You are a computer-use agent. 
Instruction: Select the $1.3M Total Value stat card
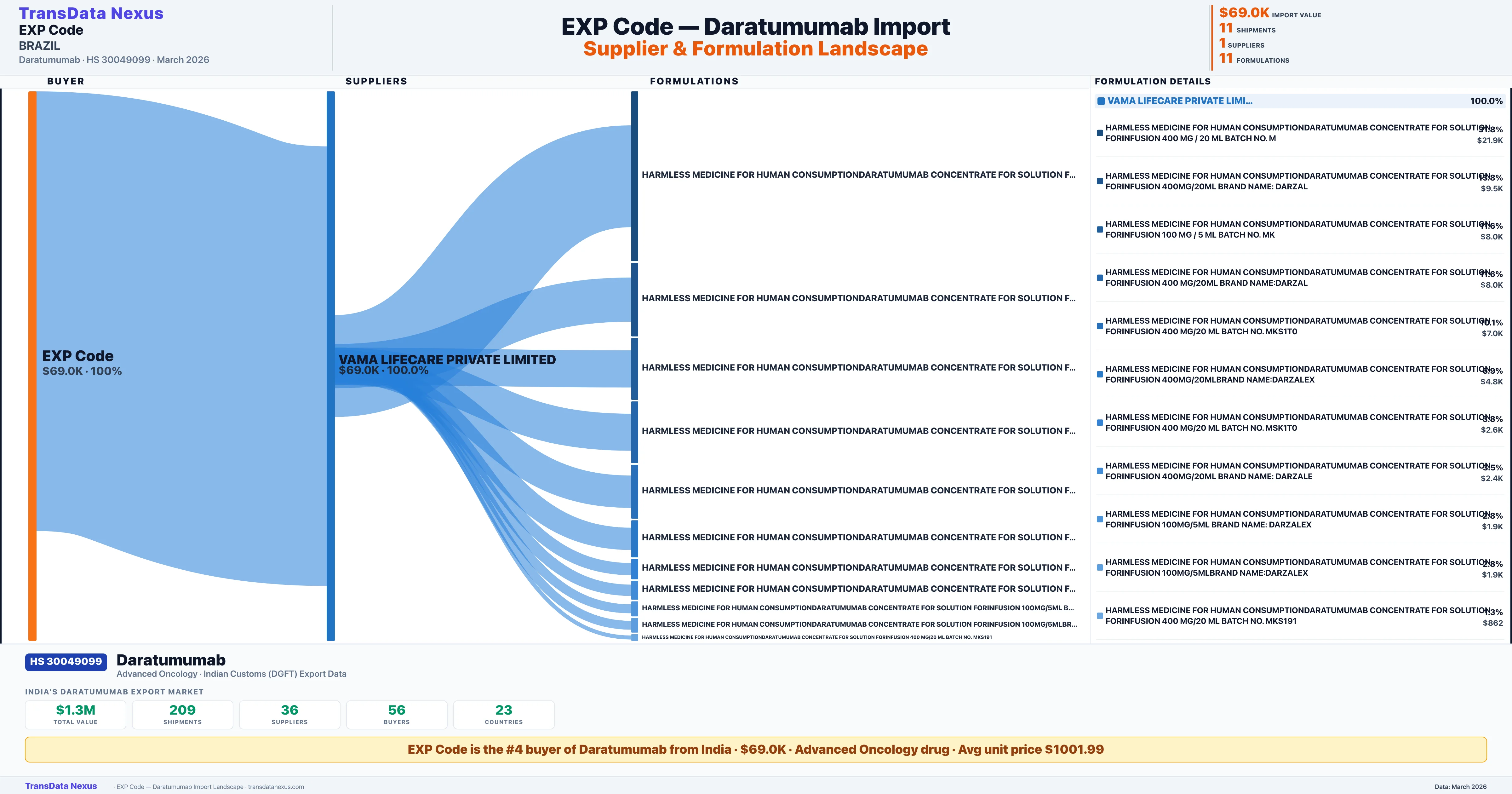coord(75,715)
